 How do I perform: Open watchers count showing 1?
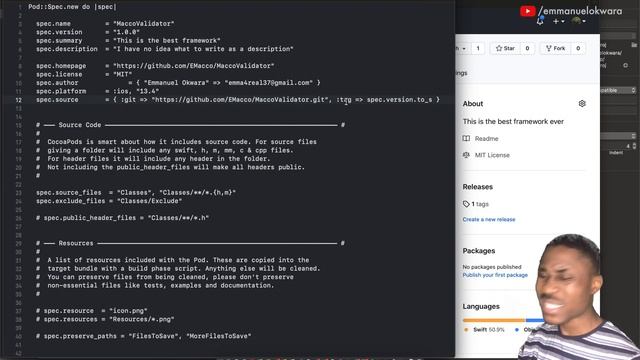point(478,48)
